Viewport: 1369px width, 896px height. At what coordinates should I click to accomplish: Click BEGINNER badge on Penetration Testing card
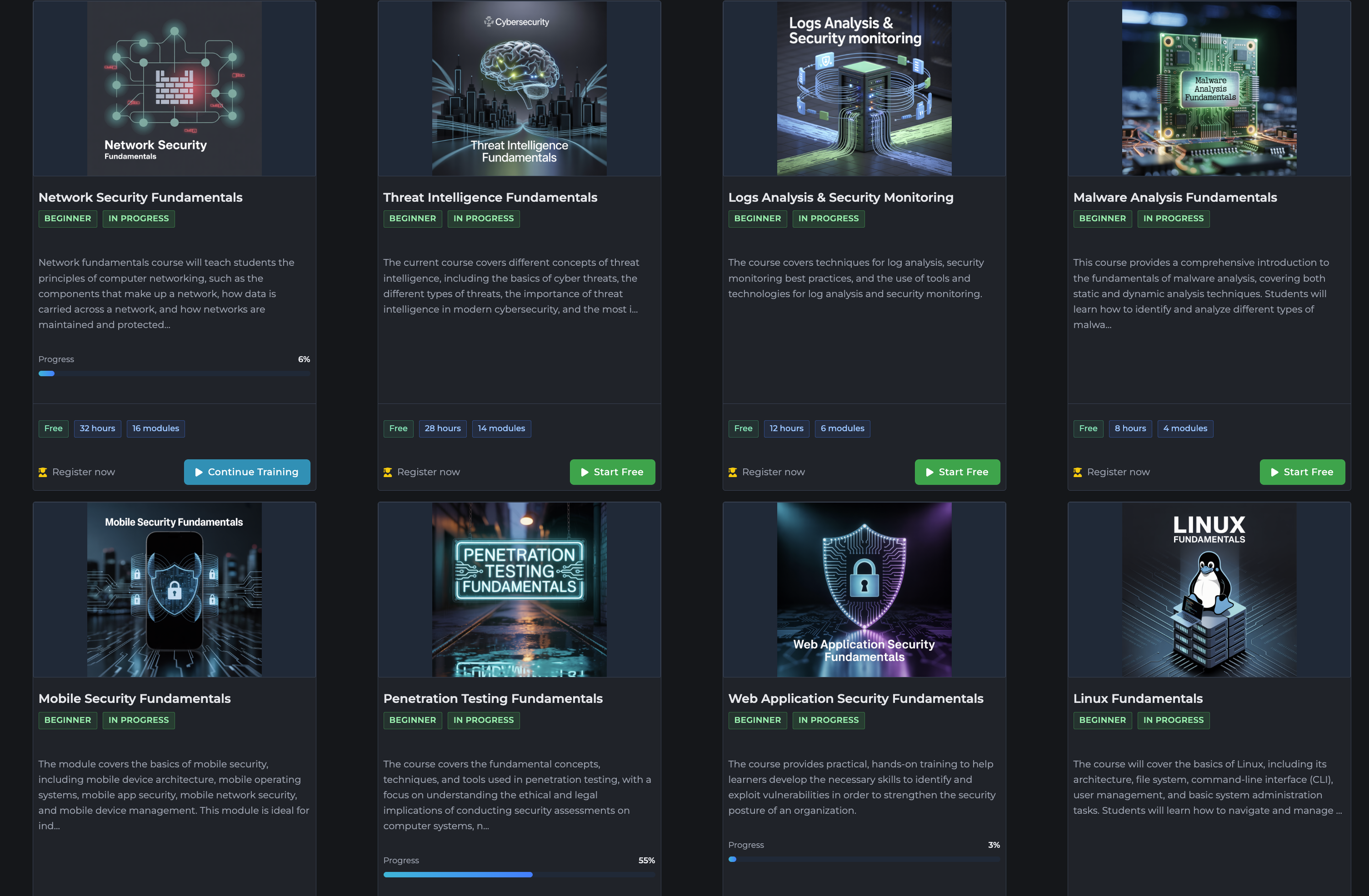[x=412, y=720]
